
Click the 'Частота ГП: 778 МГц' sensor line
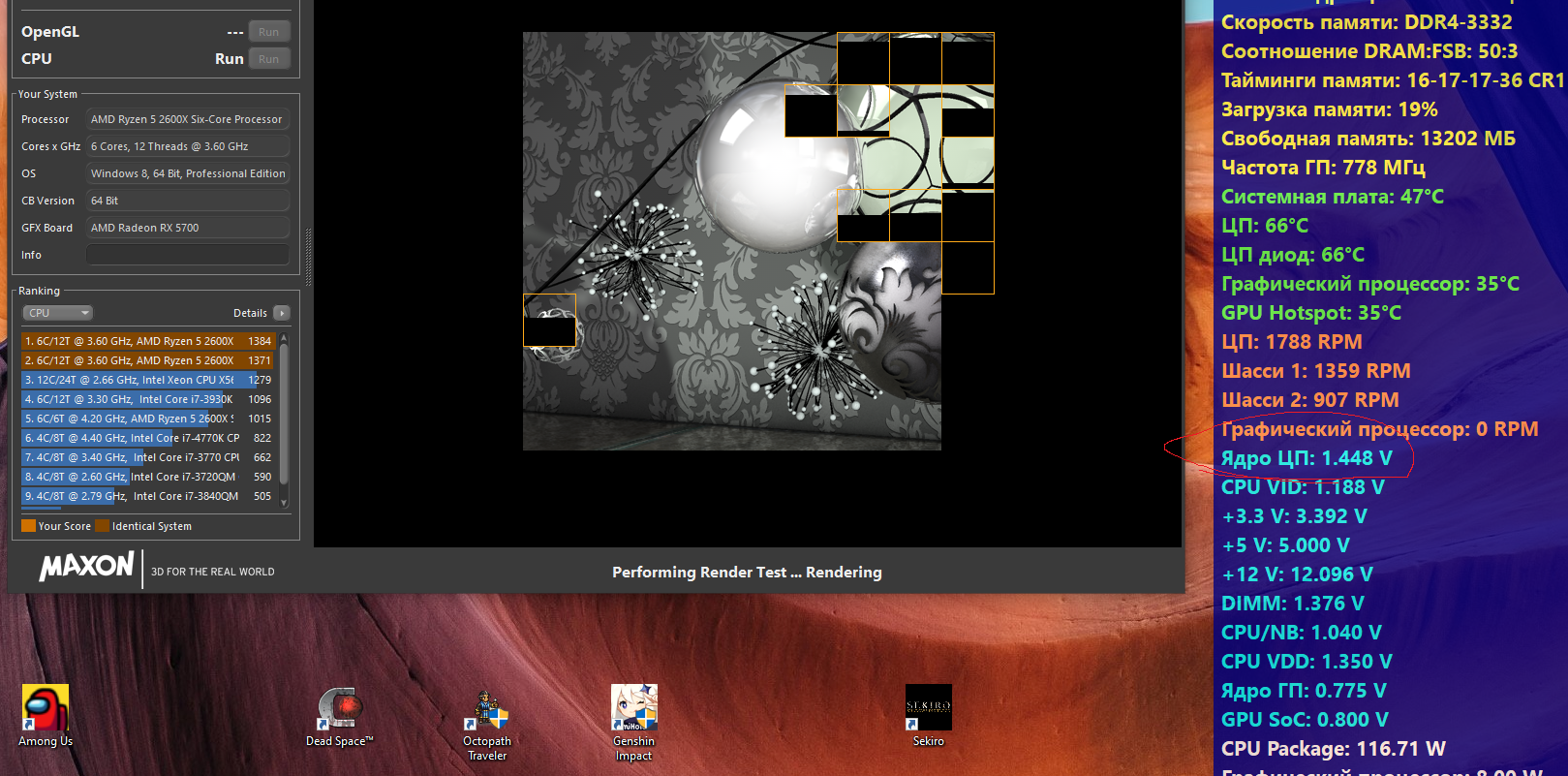click(1323, 168)
